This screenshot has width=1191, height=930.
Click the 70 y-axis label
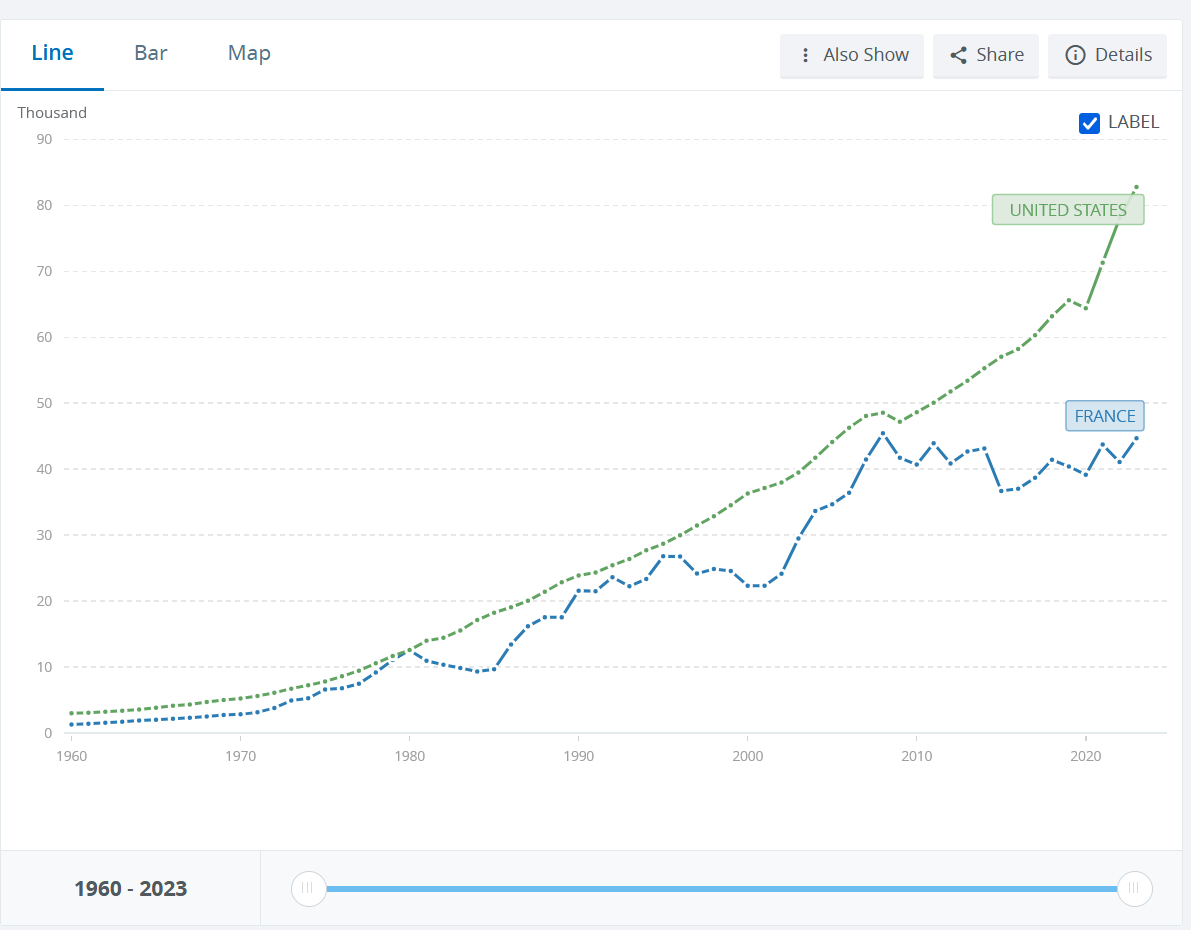point(44,271)
